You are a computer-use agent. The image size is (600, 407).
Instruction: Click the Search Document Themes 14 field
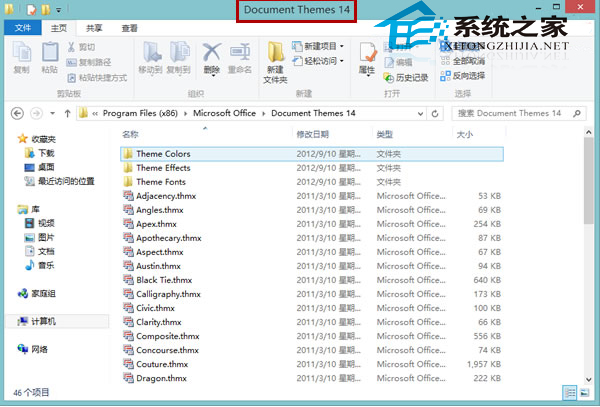[518, 114]
